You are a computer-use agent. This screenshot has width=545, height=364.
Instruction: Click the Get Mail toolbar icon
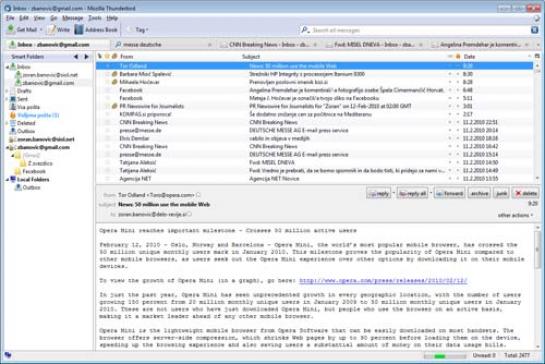click(x=11, y=30)
